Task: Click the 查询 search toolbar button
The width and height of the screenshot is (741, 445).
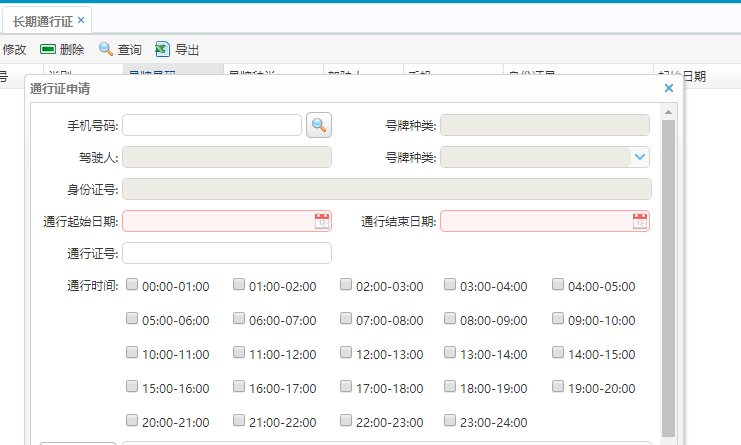Action: point(120,49)
